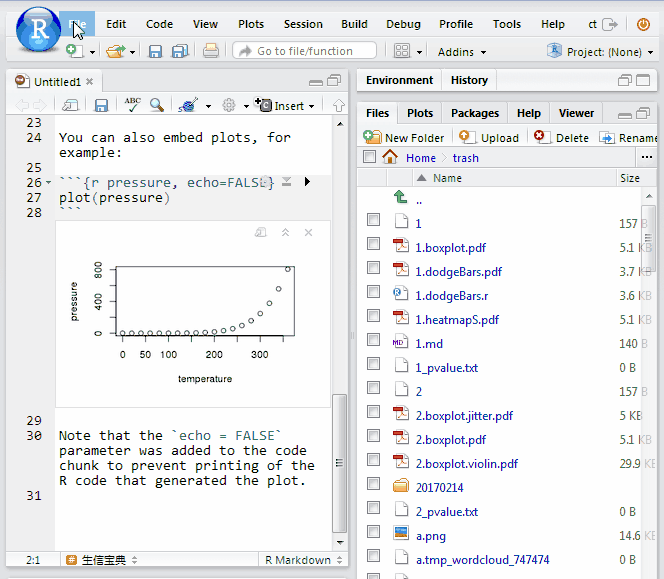
Task: Open the trash breadcrumb link
Action: pos(465,158)
